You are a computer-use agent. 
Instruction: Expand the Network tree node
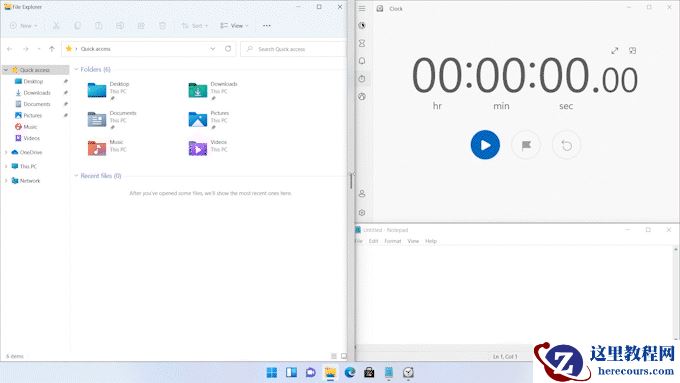[x=6, y=180]
